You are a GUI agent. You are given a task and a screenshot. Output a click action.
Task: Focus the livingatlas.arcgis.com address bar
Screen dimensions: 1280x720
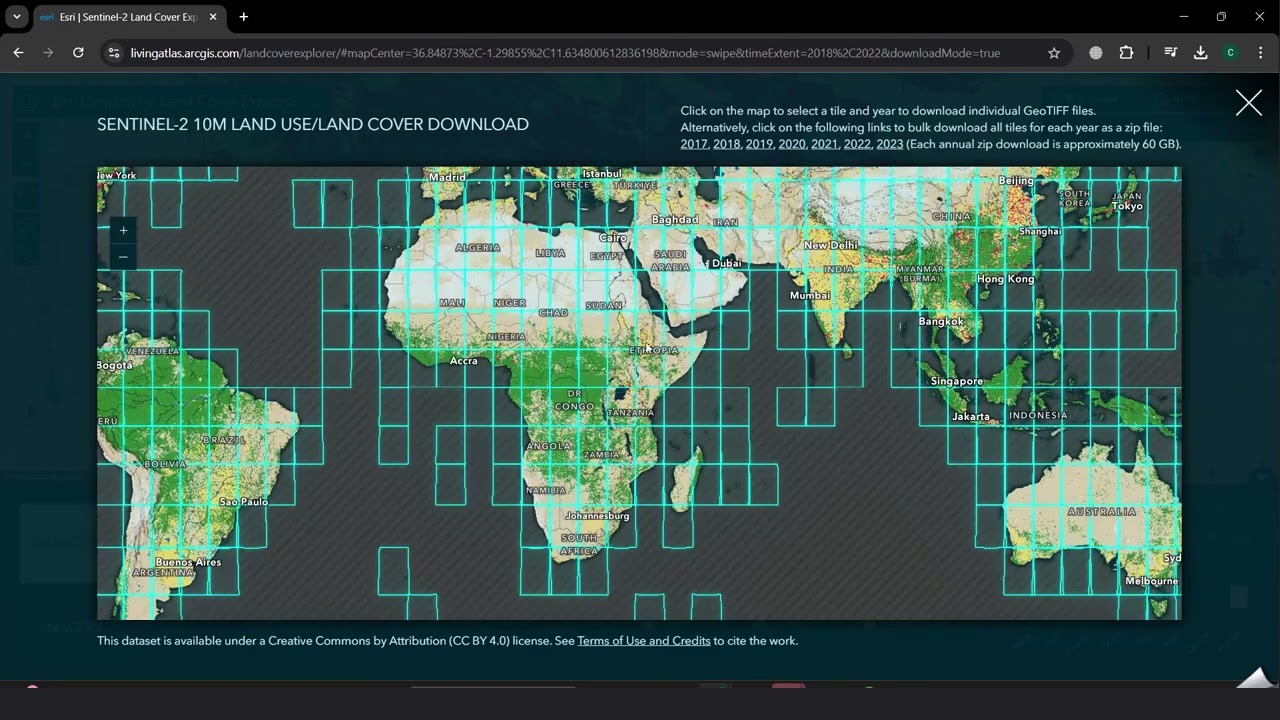coord(565,53)
